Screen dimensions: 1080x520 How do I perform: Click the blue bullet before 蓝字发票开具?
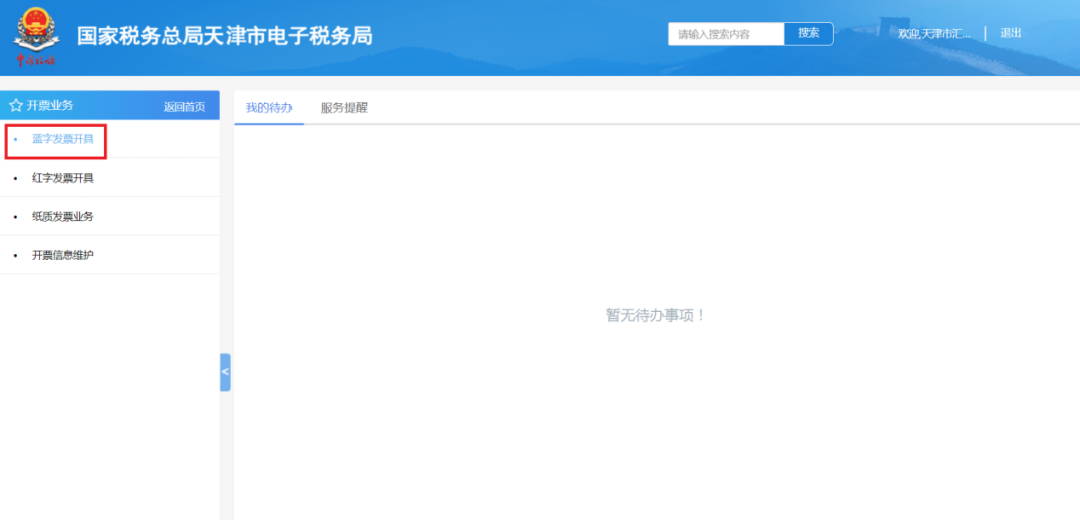15,139
